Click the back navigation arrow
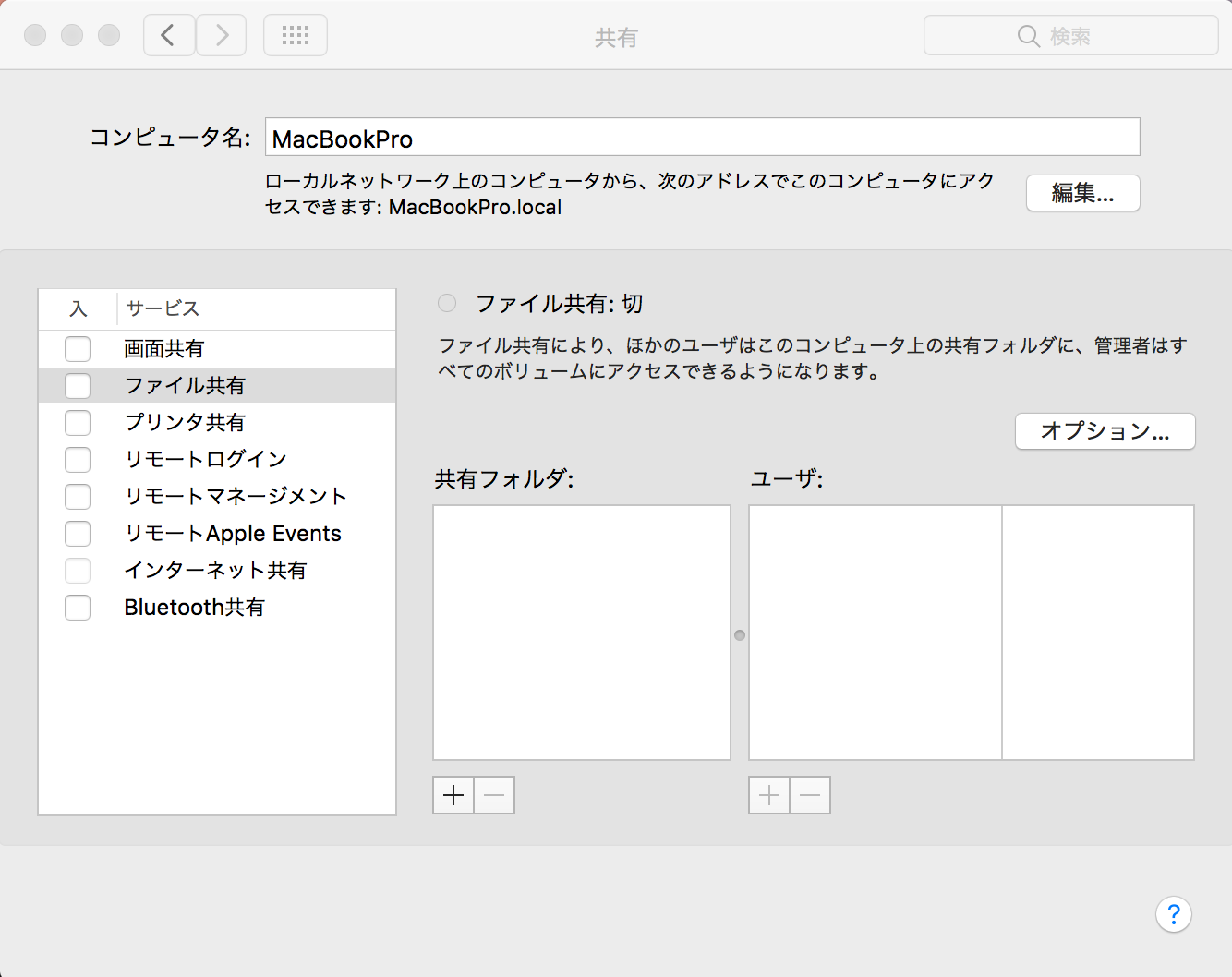Image resolution: width=1232 pixels, height=977 pixels. pos(168,34)
